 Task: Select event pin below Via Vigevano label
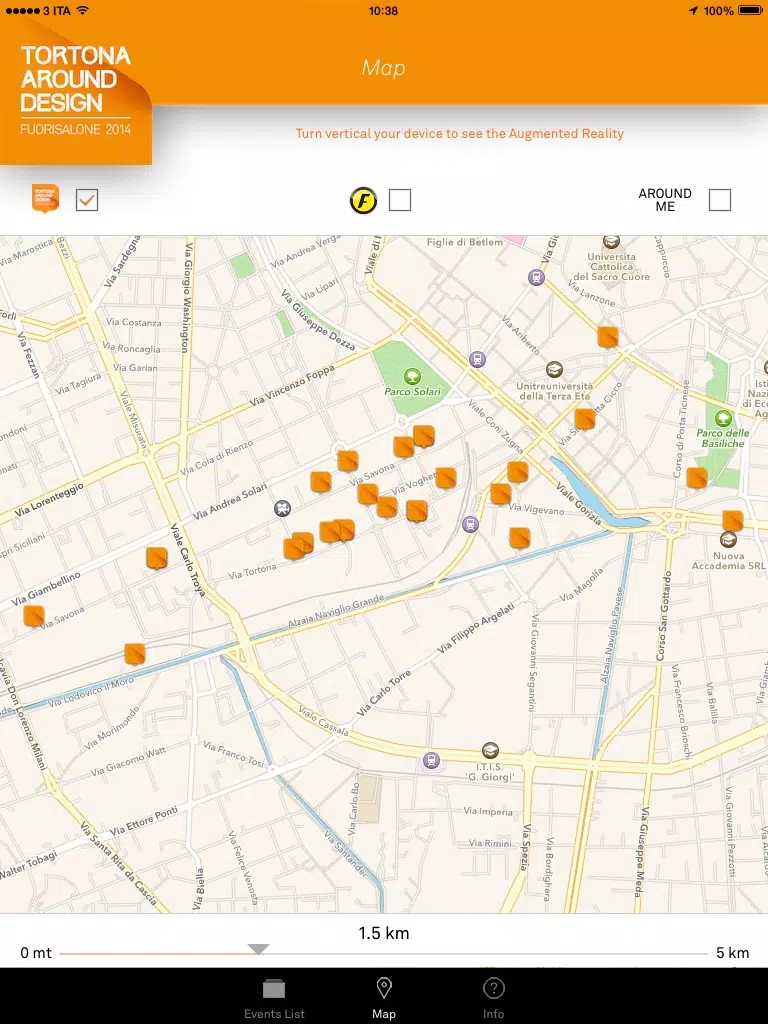coord(520,538)
